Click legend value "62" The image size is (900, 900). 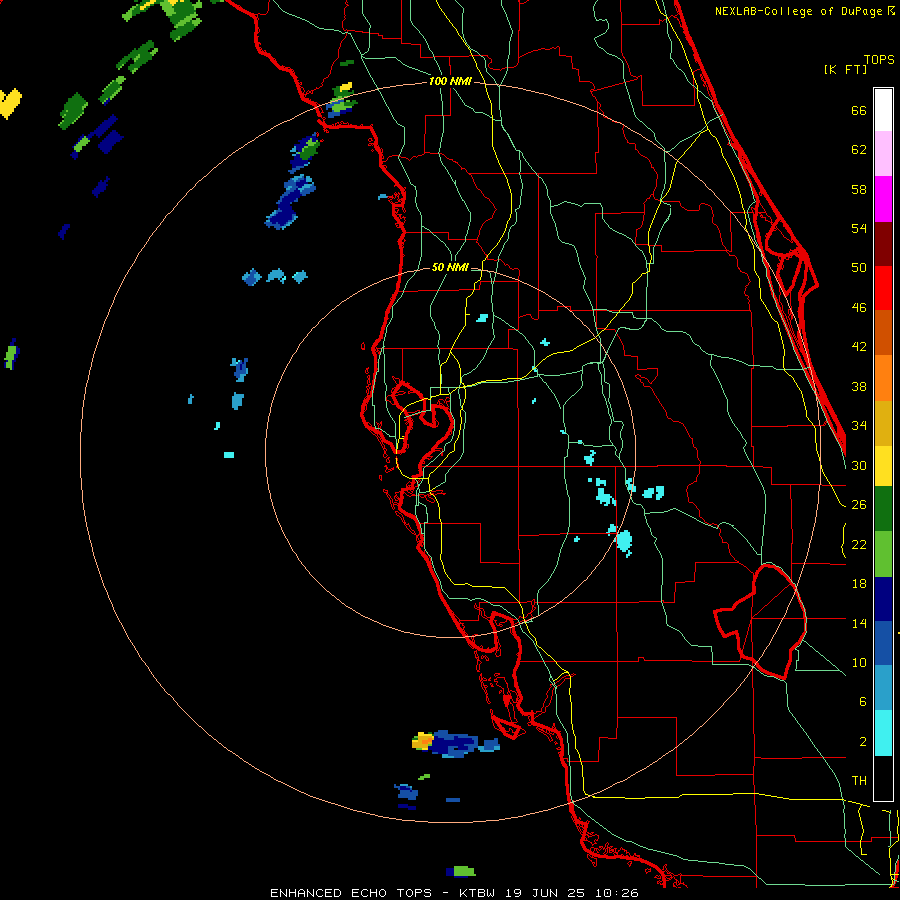coord(859,150)
